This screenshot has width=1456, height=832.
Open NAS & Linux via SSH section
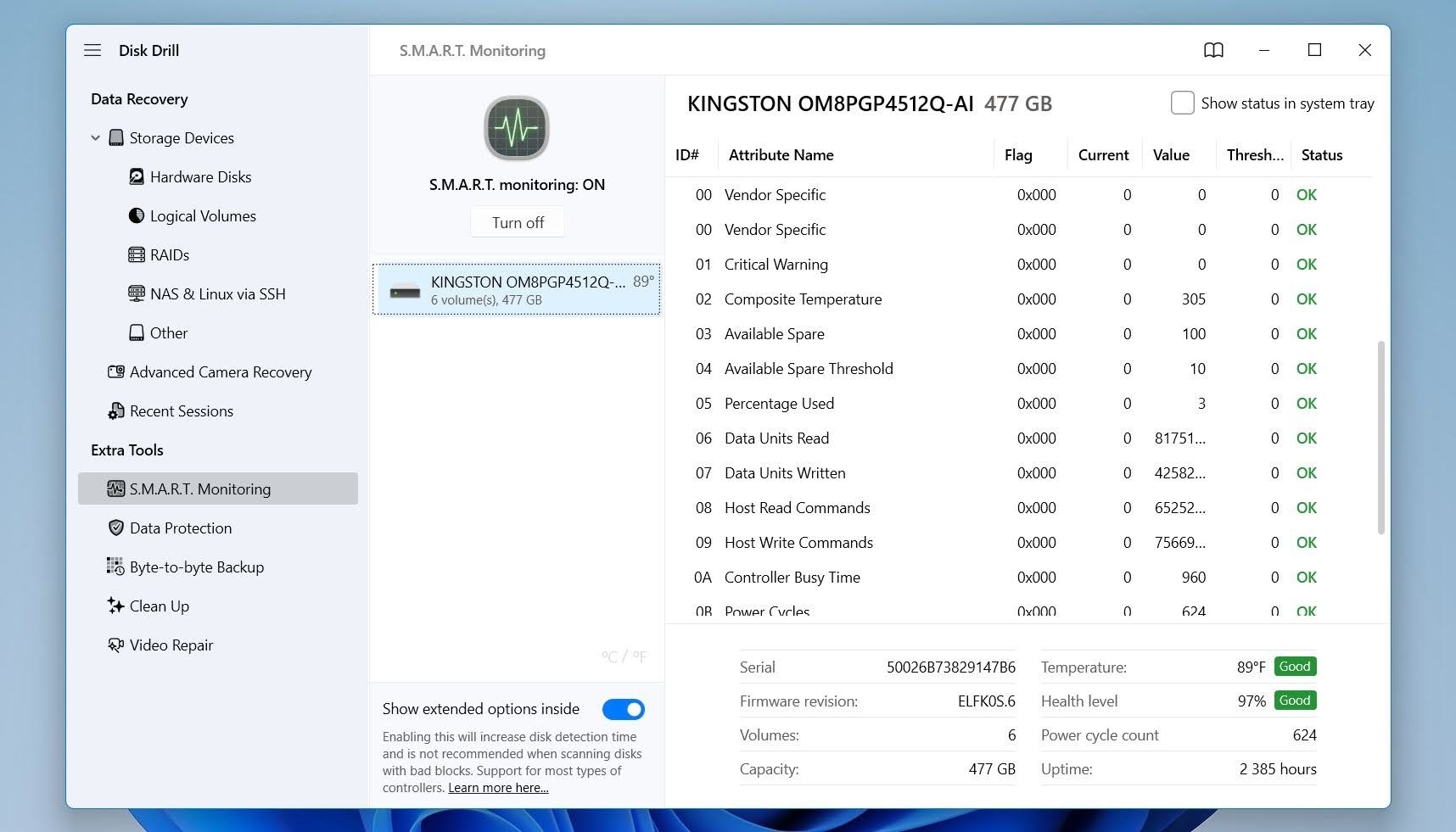point(218,294)
